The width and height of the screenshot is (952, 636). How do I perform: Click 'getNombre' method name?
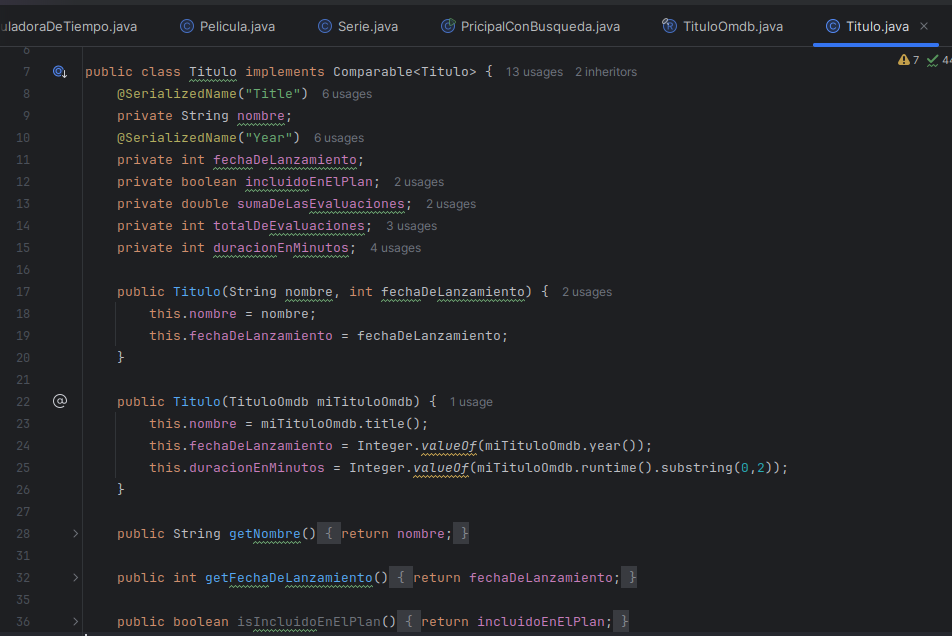(x=265, y=533)
